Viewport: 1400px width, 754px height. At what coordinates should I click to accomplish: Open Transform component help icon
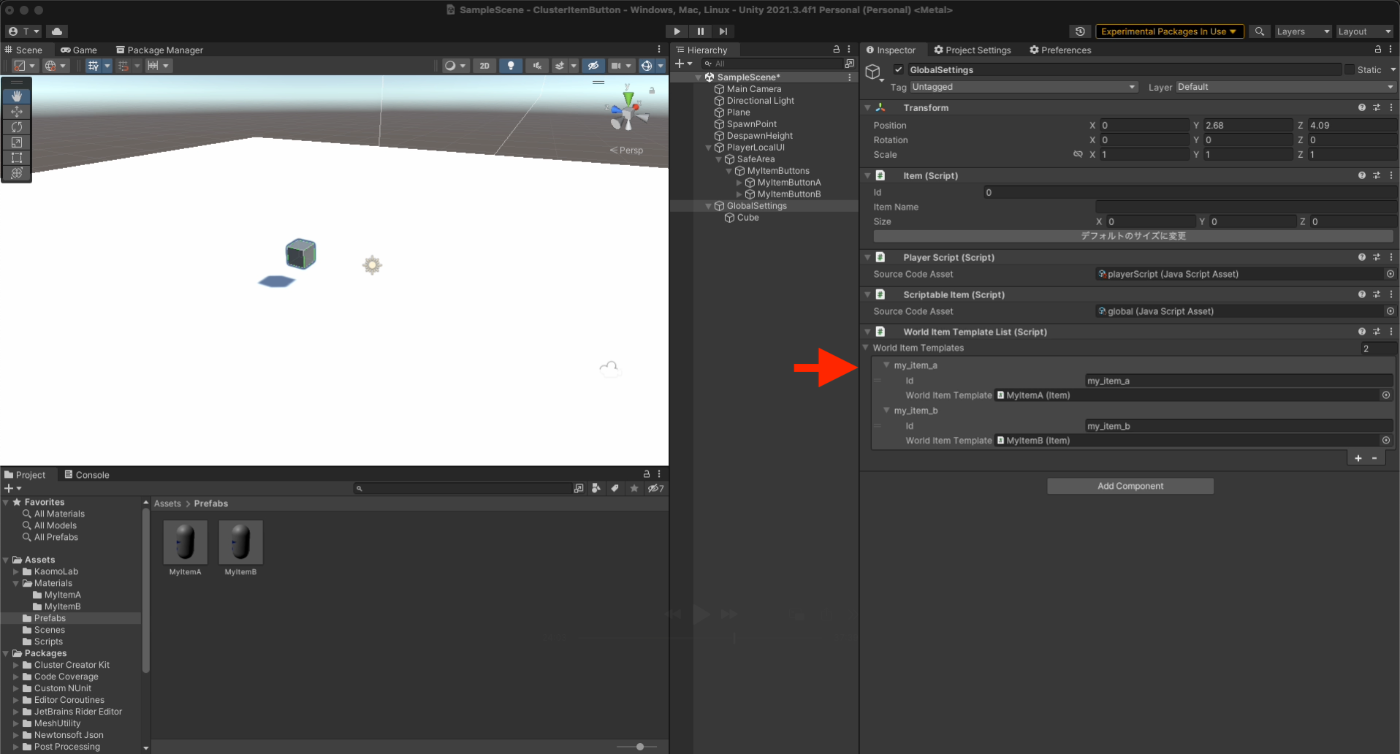1362,108
